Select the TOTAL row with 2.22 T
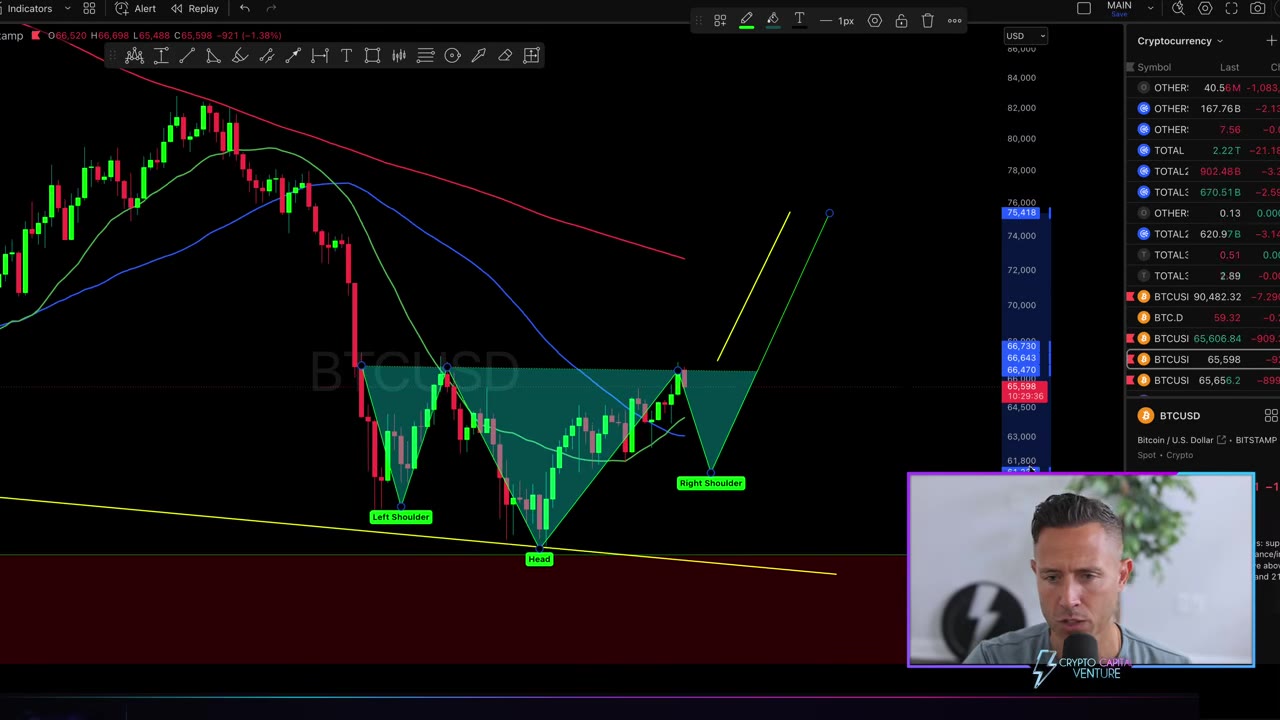 click(x=1203, y=150)
